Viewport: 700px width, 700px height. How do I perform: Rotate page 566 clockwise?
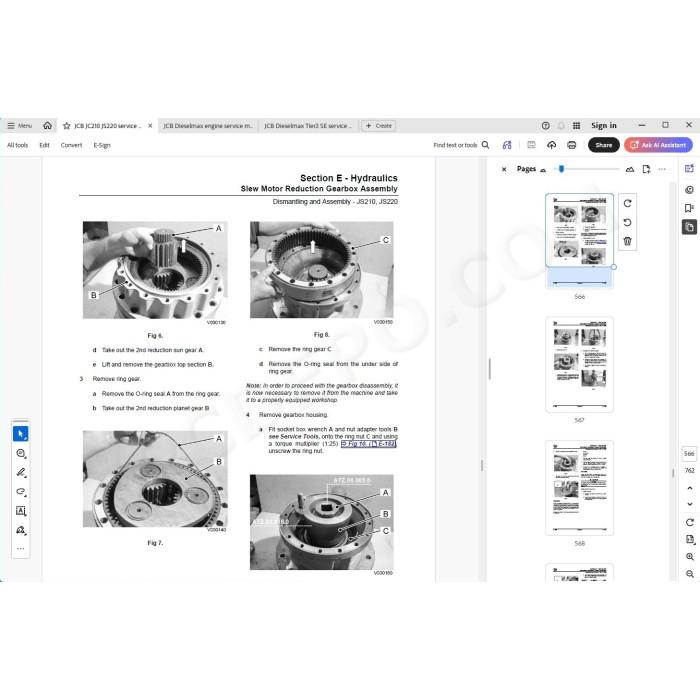coord(627,204)
